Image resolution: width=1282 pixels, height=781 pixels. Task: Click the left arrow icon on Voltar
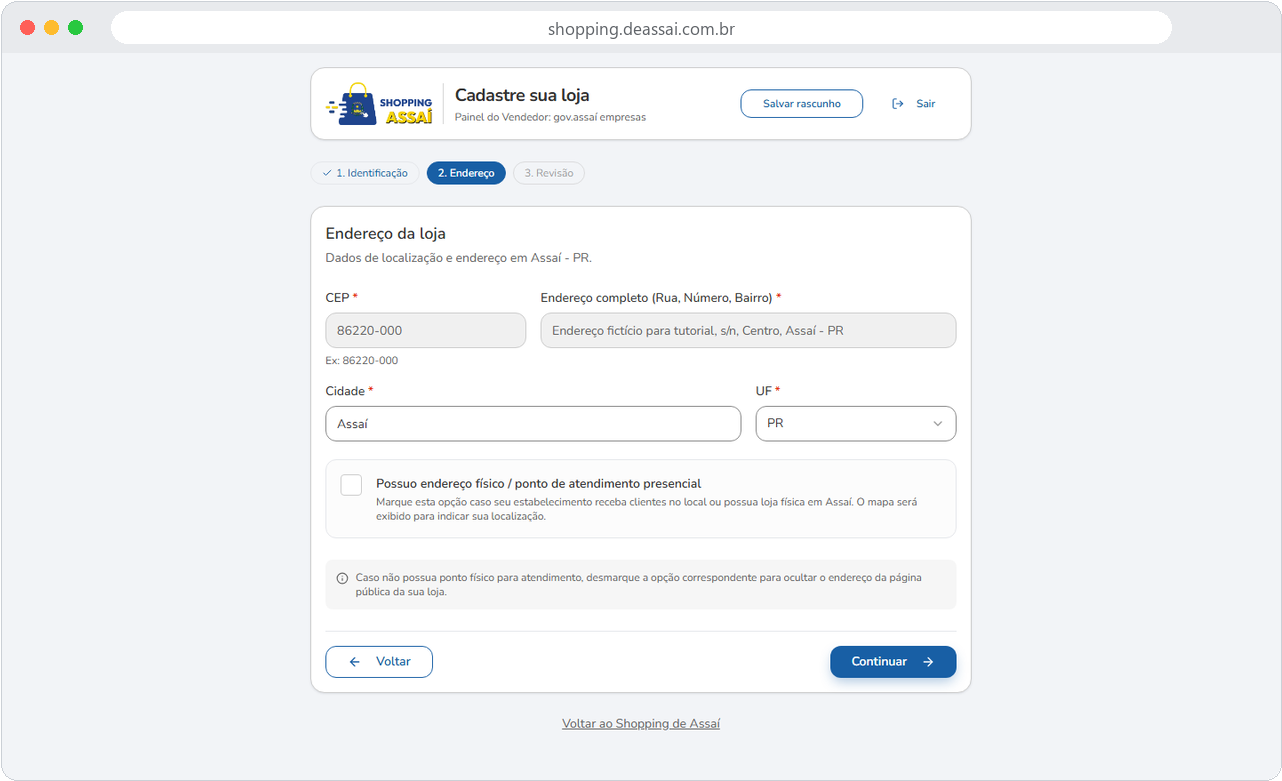coord(355,662)
